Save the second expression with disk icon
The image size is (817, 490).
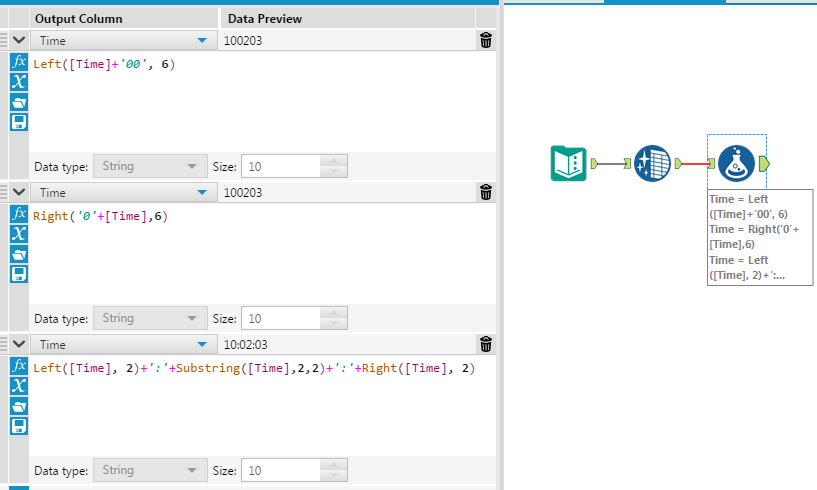click(x=19, y=274)
